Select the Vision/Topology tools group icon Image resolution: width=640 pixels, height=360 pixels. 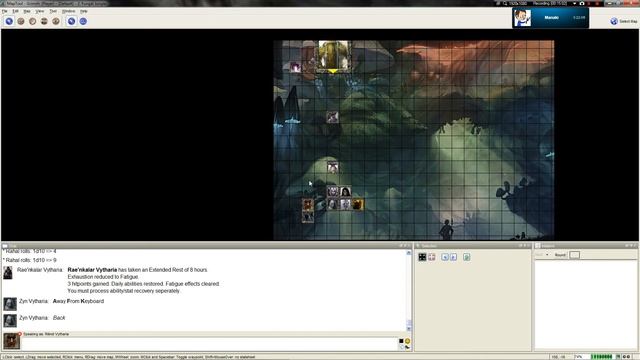(x=56, y=21)
